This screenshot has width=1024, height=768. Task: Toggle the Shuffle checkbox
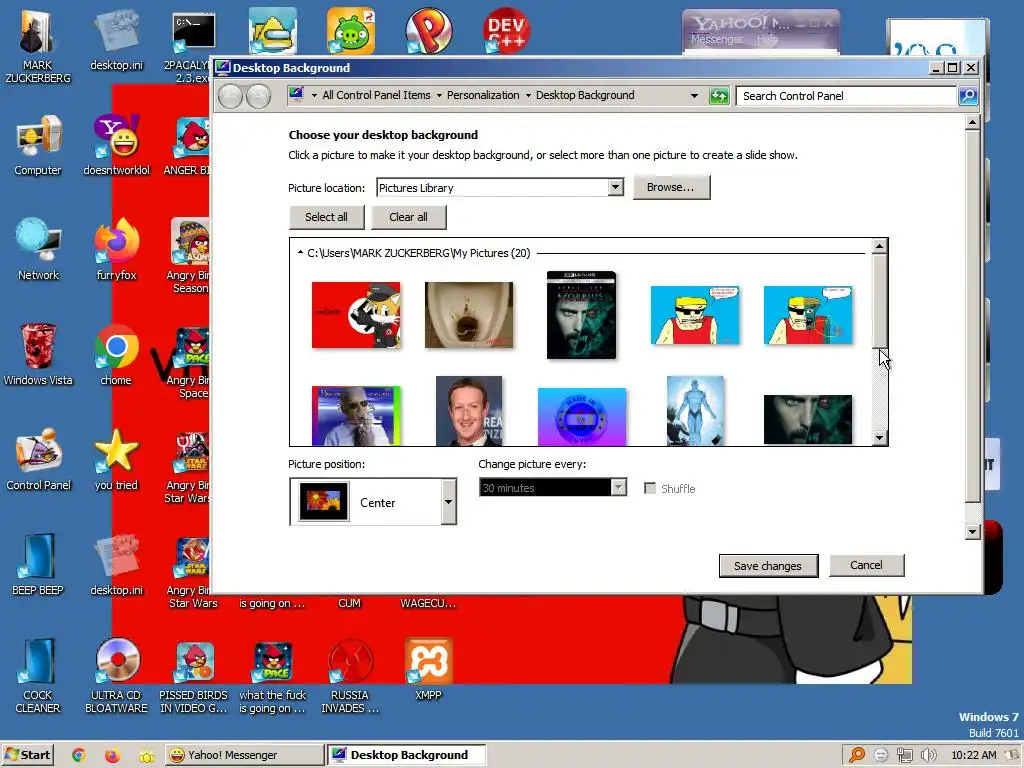650,488
